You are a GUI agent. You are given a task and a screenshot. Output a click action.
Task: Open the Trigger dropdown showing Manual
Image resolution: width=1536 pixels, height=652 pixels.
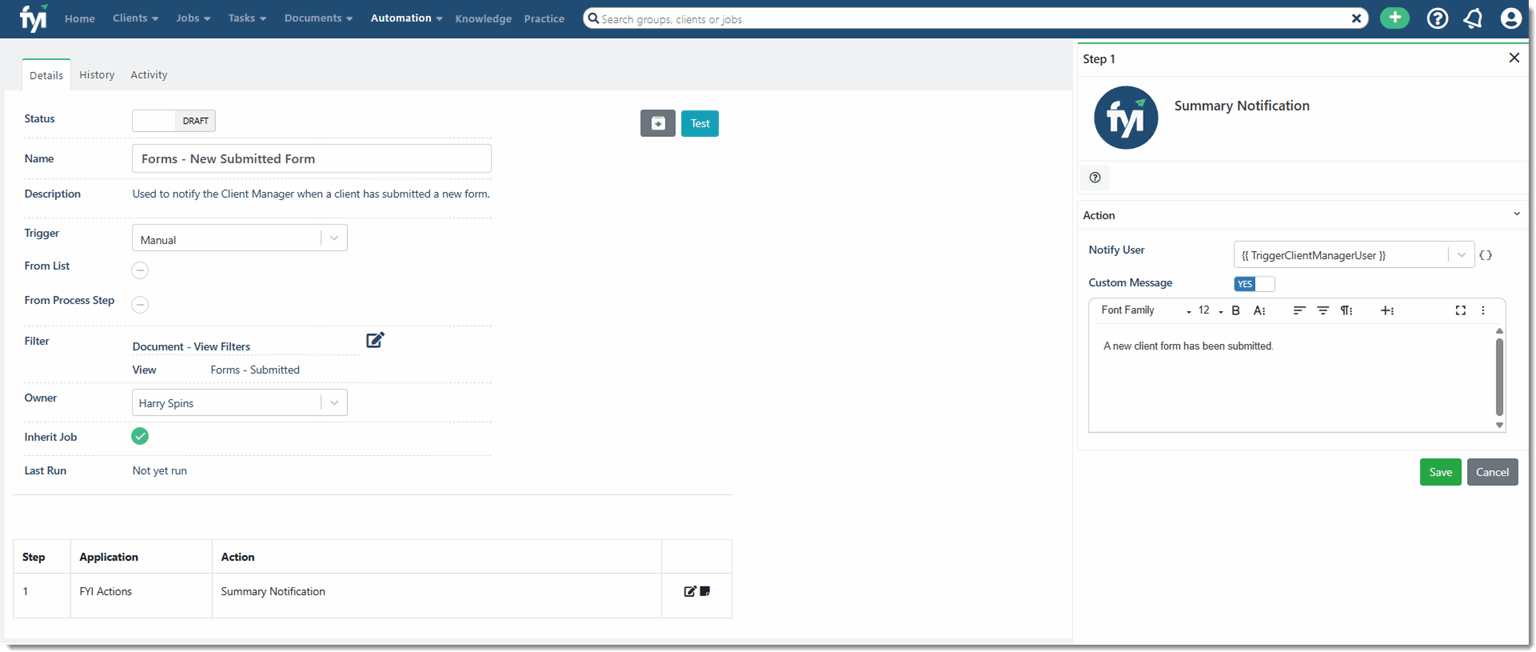[240, 238]
